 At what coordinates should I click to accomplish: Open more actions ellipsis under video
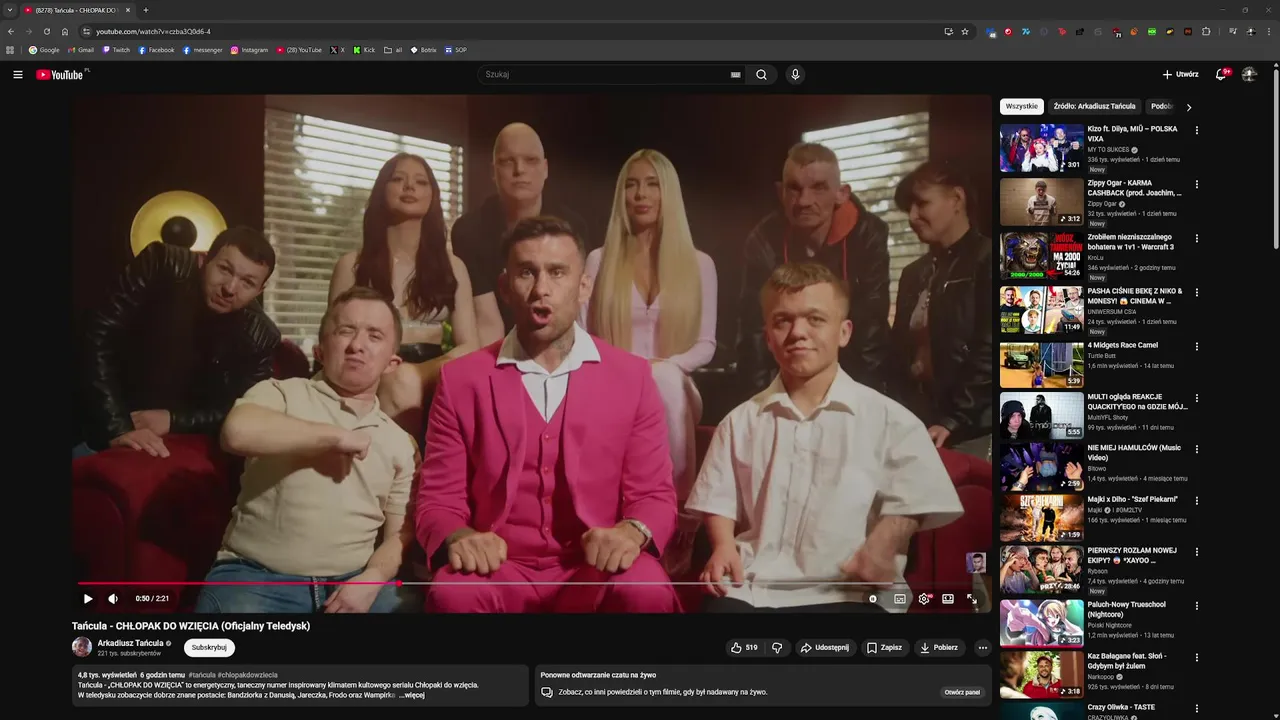point(982,648)
